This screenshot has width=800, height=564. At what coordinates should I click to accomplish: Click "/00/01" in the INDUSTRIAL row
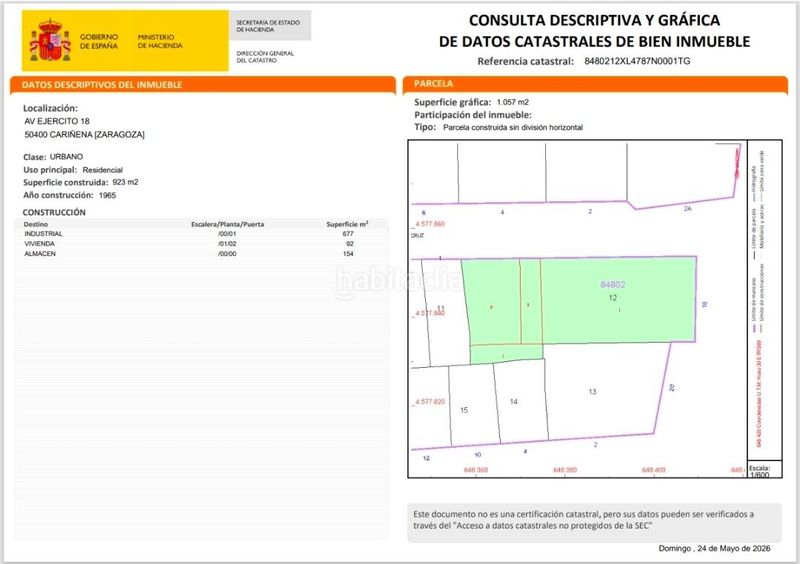(227, 234)
